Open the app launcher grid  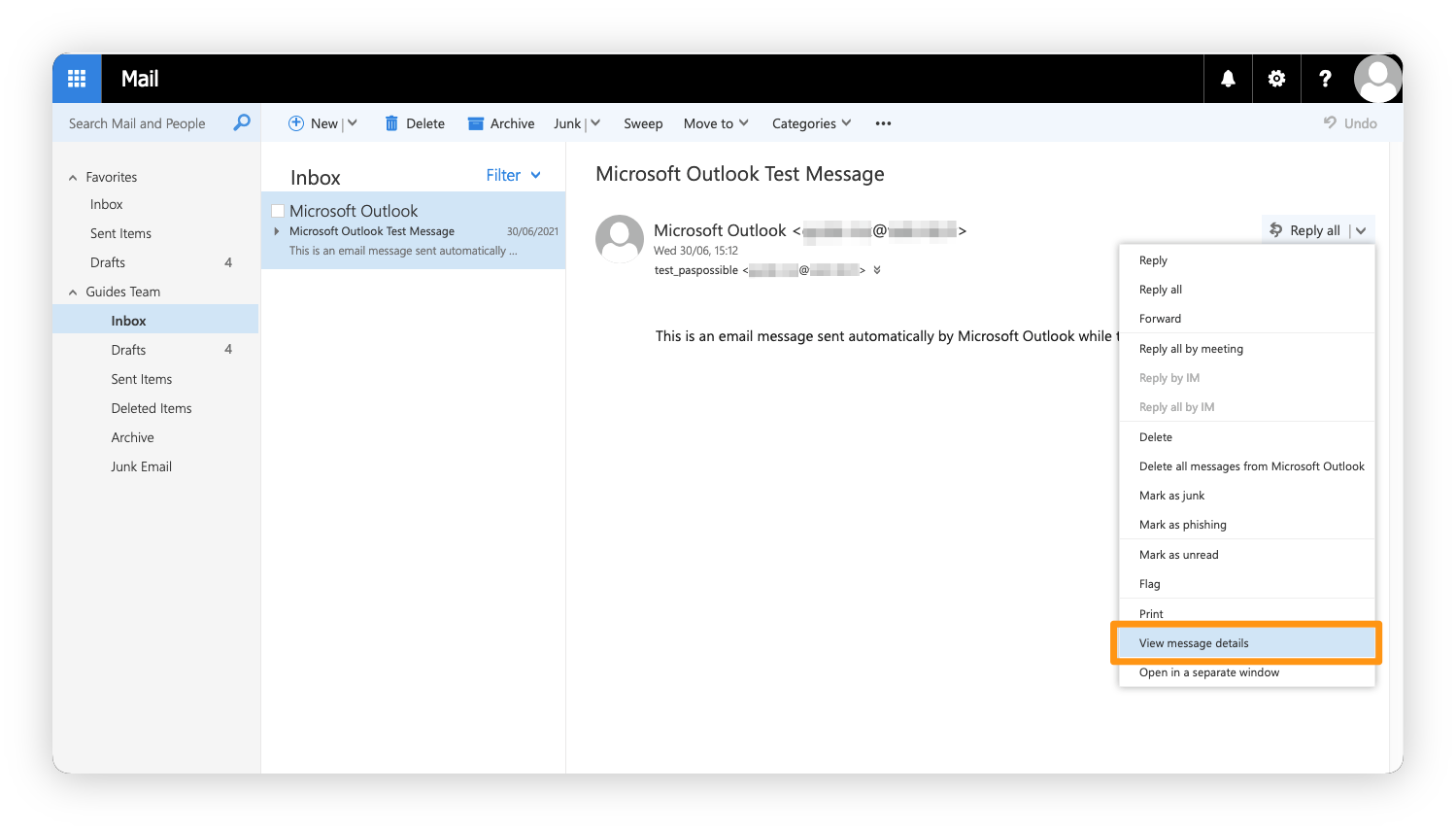tap(76, 78)
